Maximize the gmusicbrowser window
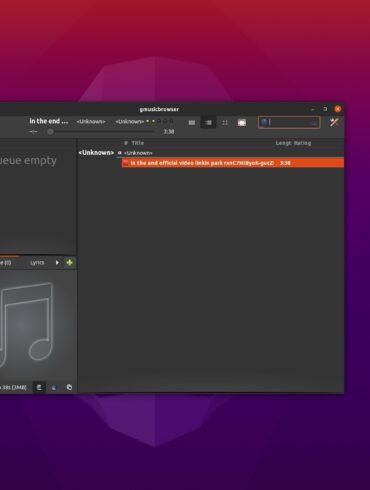This screenshot has height=490, width=370. click(x=325, y=109)
